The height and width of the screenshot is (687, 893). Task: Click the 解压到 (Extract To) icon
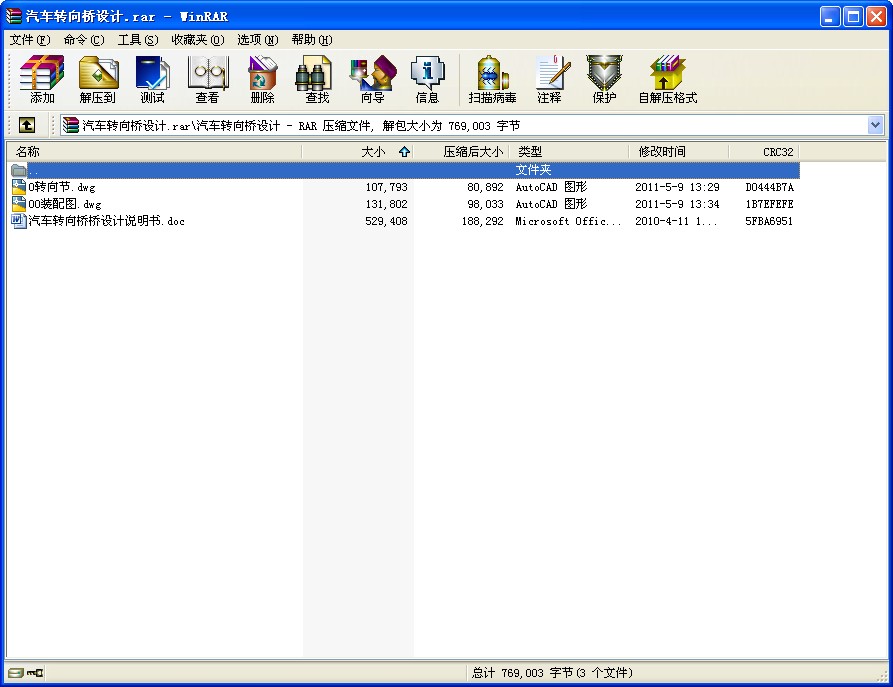click(x=98, y=79)
